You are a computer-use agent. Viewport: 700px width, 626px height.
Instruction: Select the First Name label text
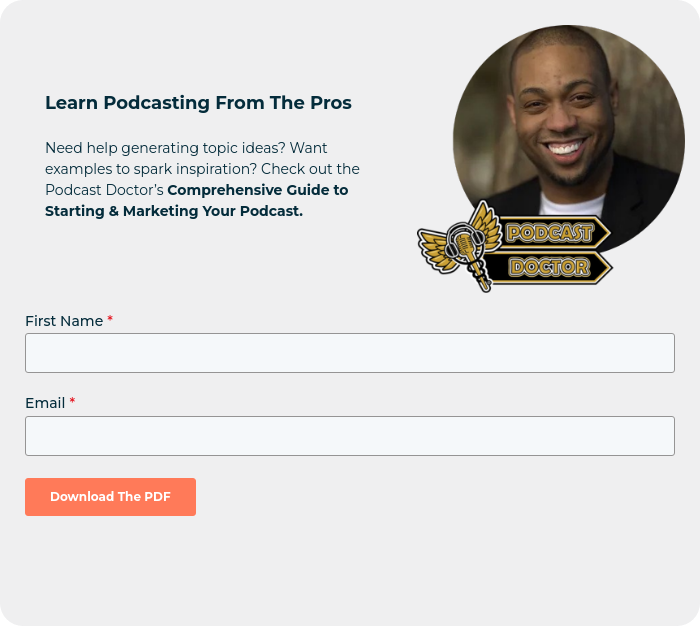(64, 321)
